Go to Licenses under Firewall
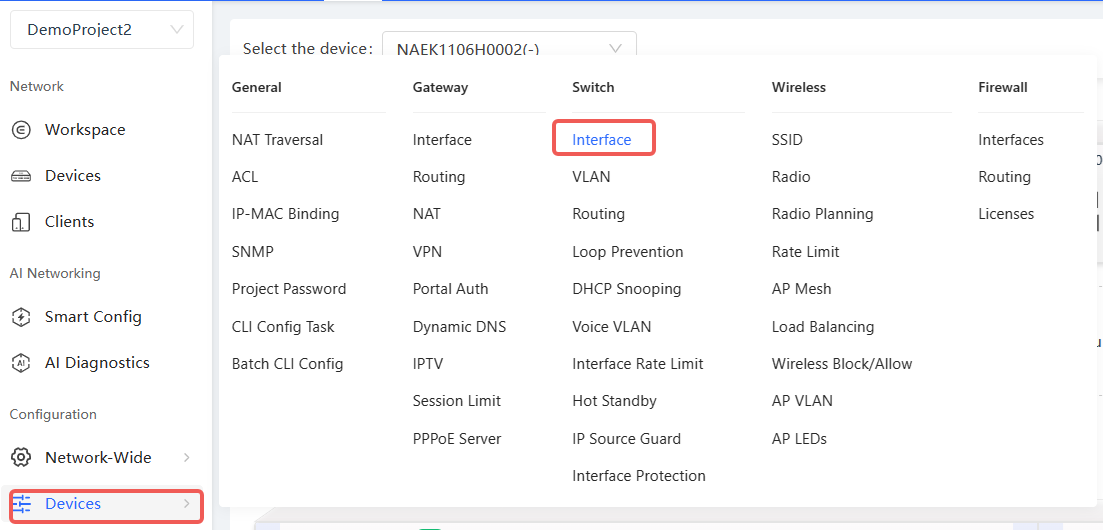 tap(1006, 214)
